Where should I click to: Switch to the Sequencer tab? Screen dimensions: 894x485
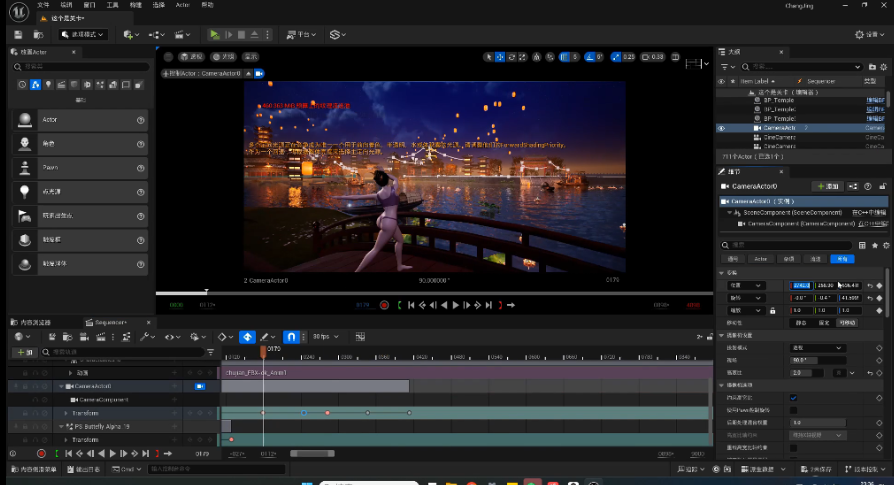tap(110, 323)
